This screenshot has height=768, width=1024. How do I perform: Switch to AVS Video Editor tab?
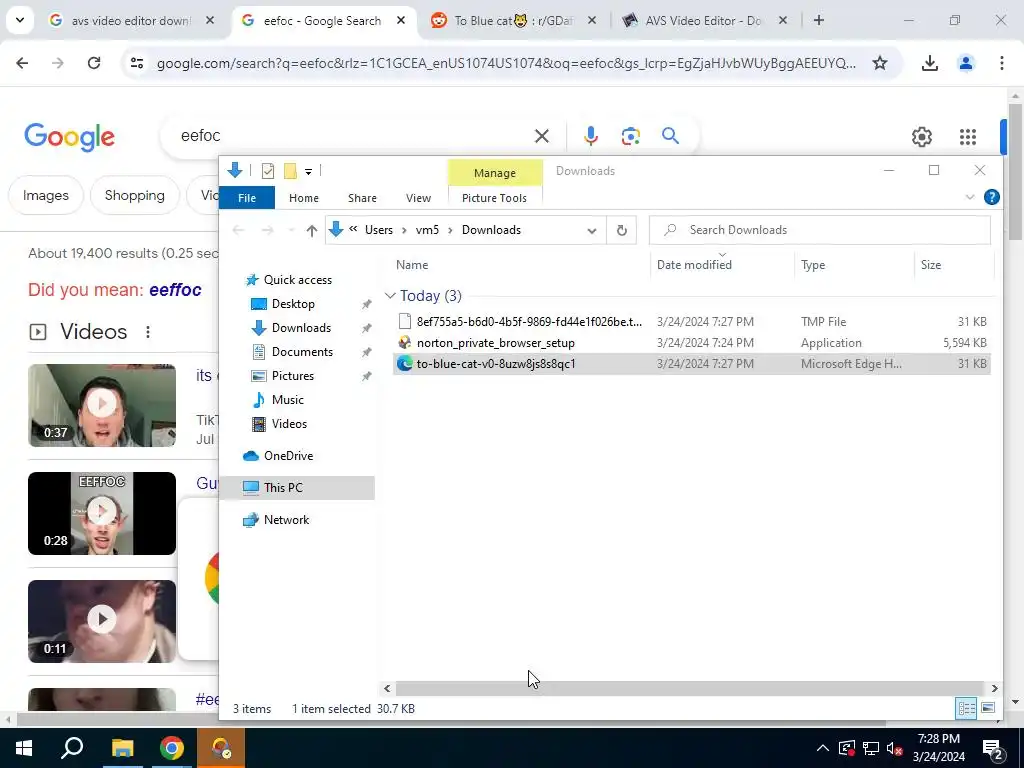(x=703, y=20)
